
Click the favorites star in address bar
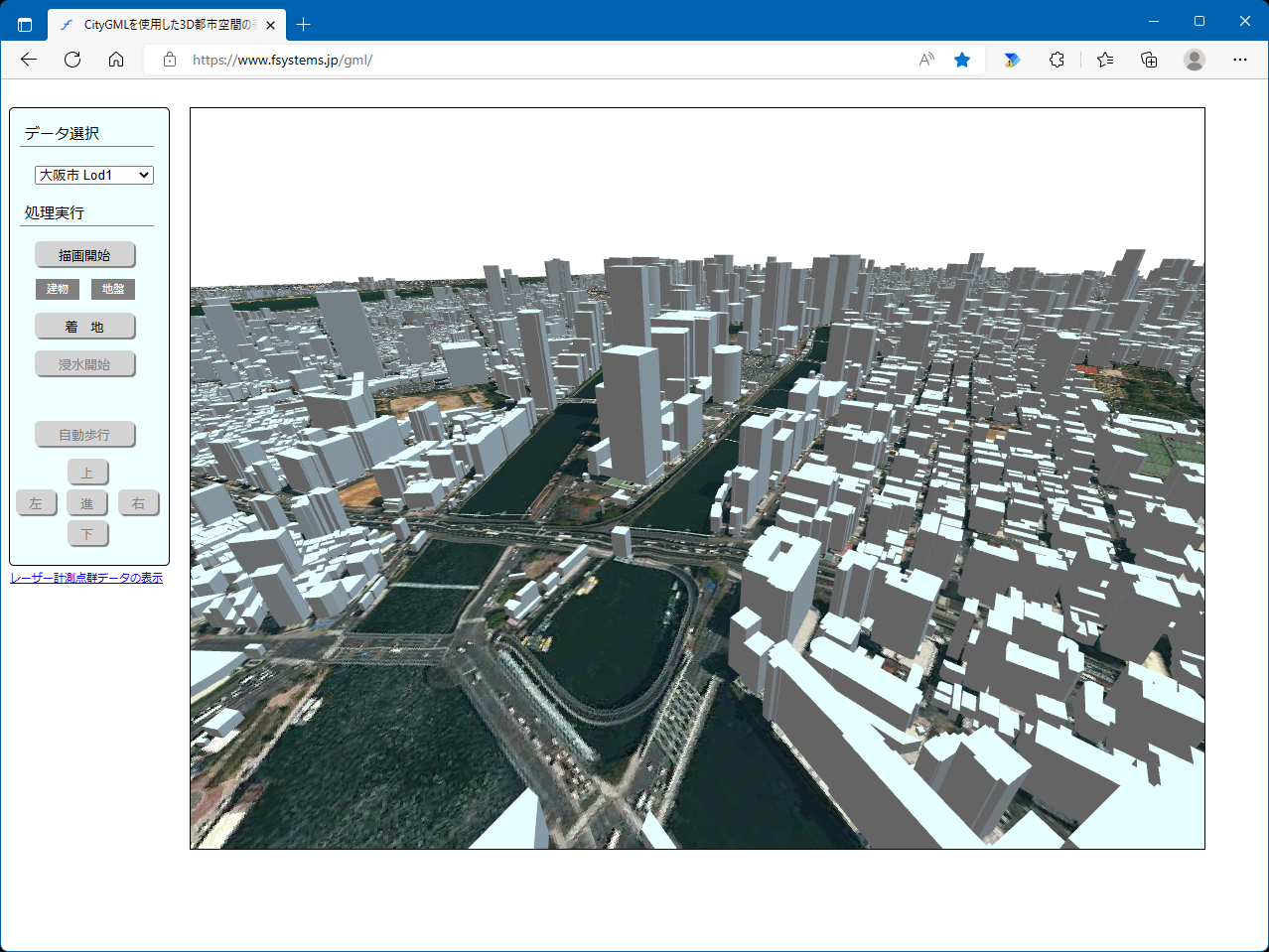pyautogui.click(x=961, y=60)
